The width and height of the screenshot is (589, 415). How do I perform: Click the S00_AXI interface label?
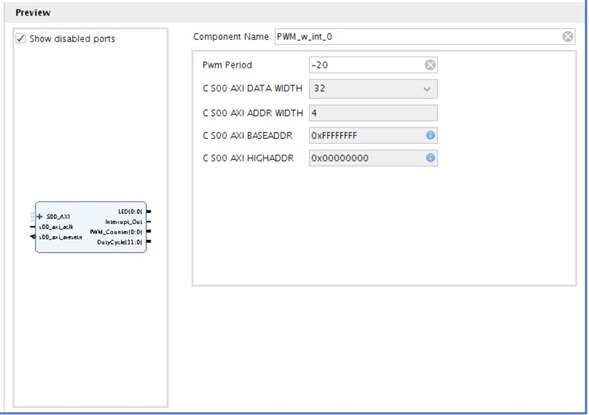[x=58, y=217]
